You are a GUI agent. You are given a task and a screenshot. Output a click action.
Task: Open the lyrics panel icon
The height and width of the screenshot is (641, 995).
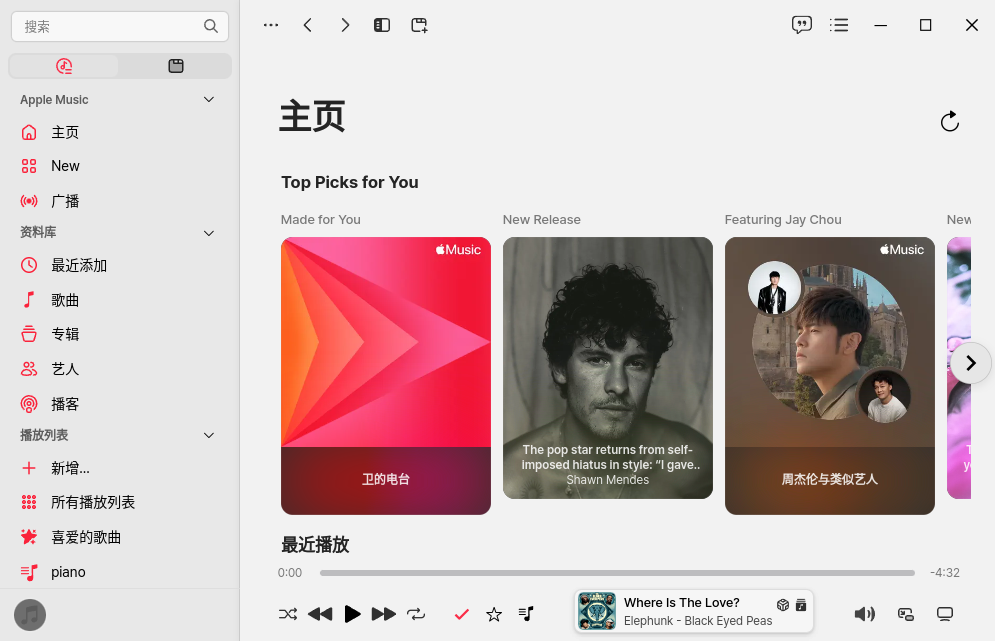point(801,25)
